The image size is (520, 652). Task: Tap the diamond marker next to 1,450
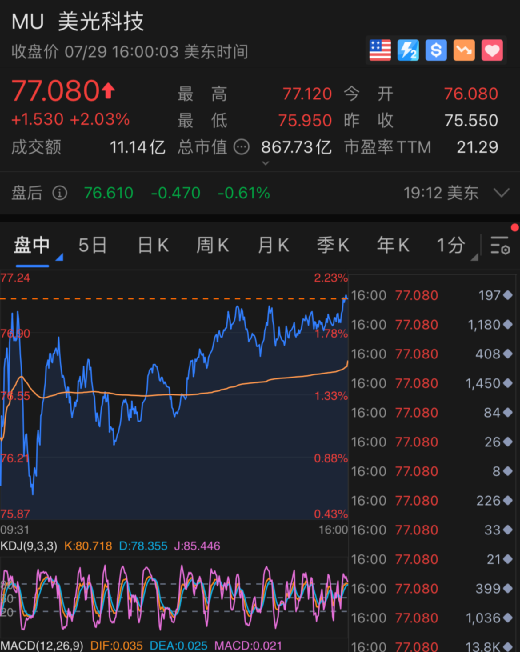508,383
